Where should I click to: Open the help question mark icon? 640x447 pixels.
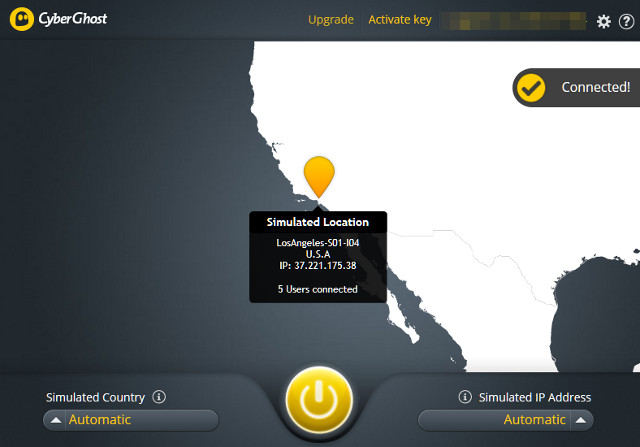(x=626, y=21)
